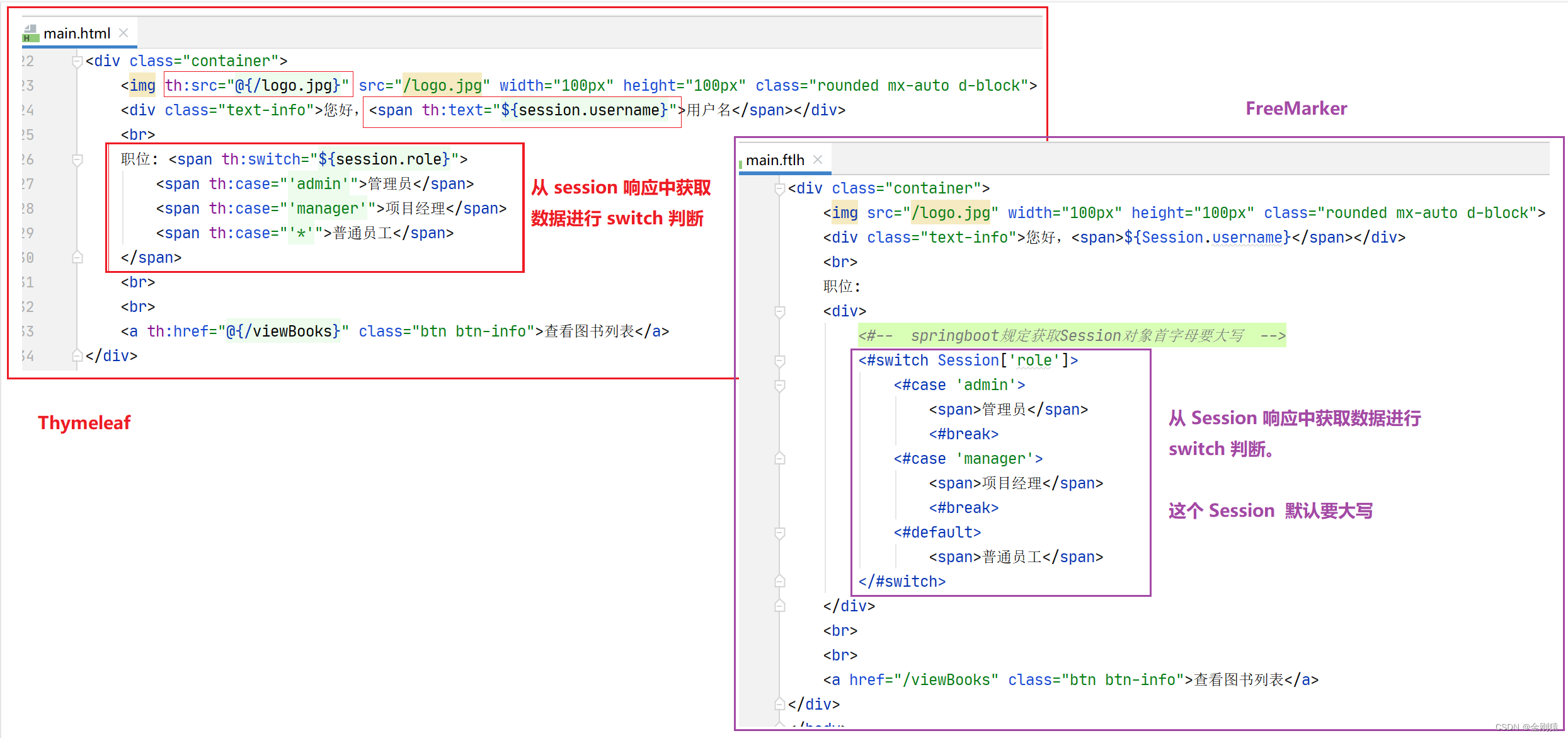This screenshot has width=1568, height=738.
Task: Collapse the inner div fold in main.ftlh
Action: coord(780,311)
